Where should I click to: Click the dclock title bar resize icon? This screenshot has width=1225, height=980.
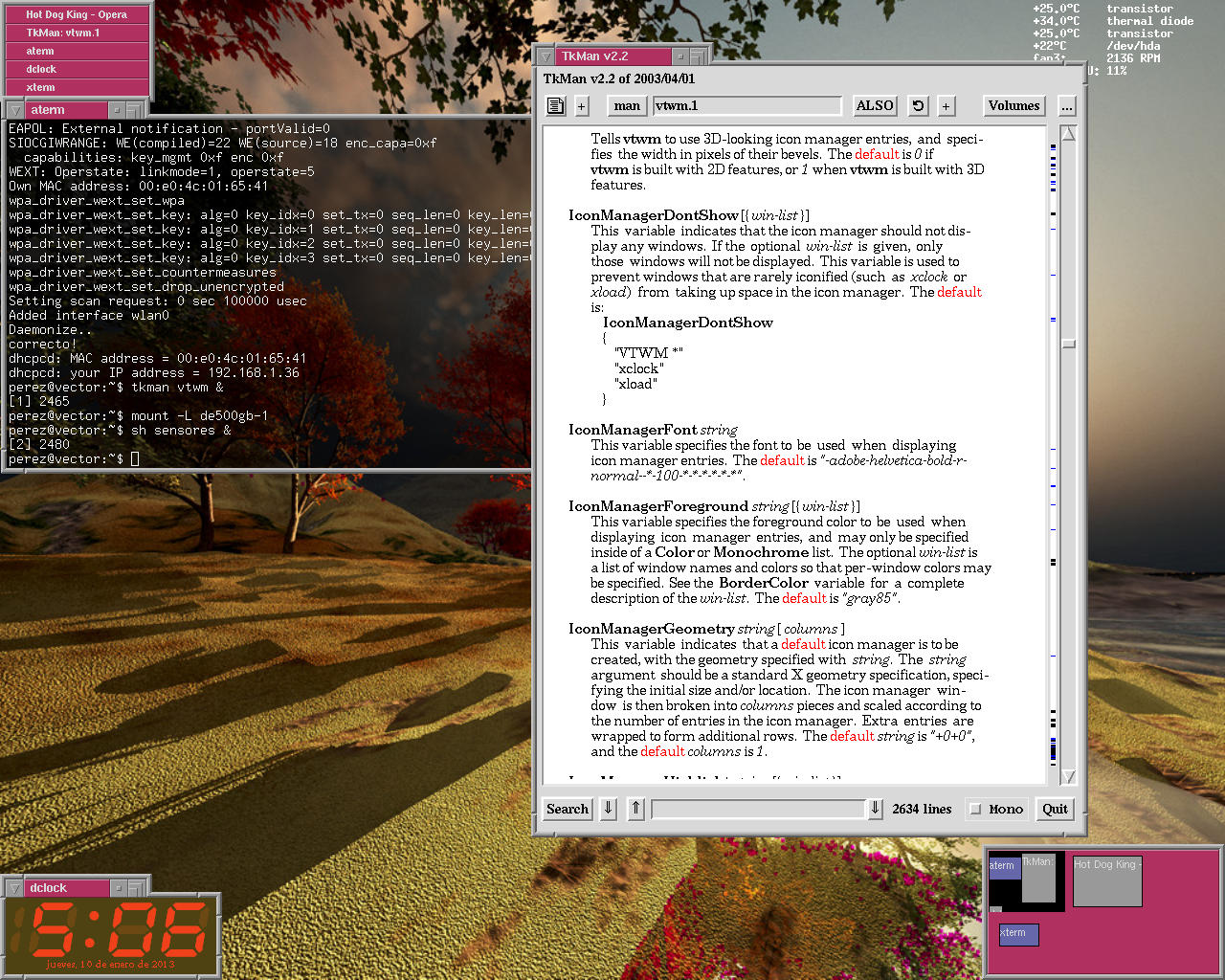tap(135, 889)
